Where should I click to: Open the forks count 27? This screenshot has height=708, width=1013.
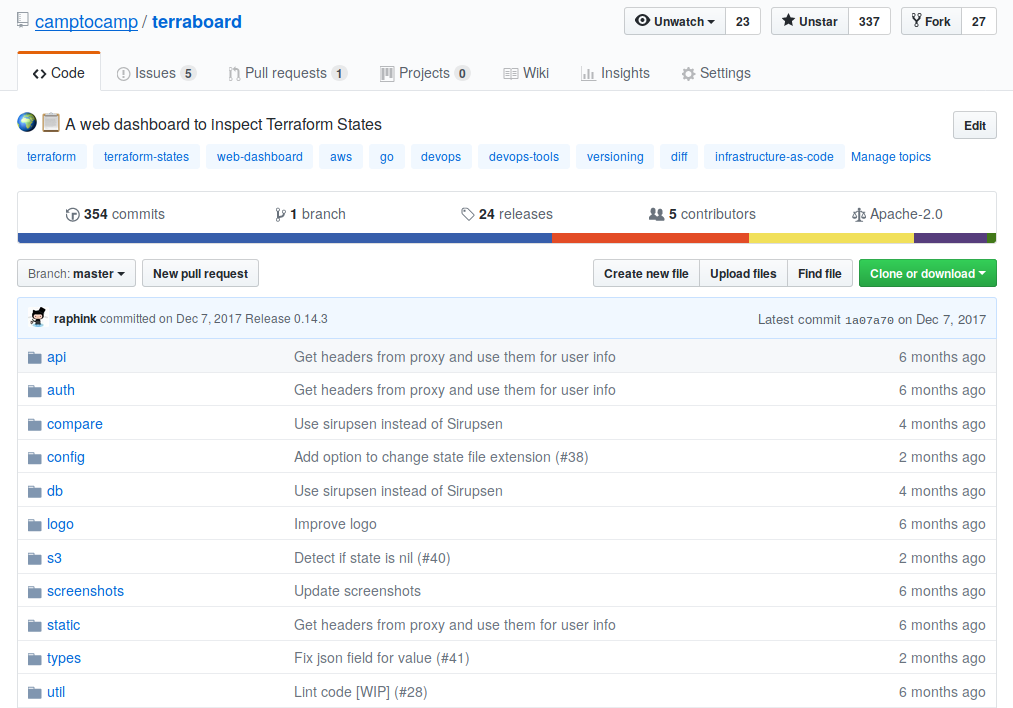click(x=979, y=21)
